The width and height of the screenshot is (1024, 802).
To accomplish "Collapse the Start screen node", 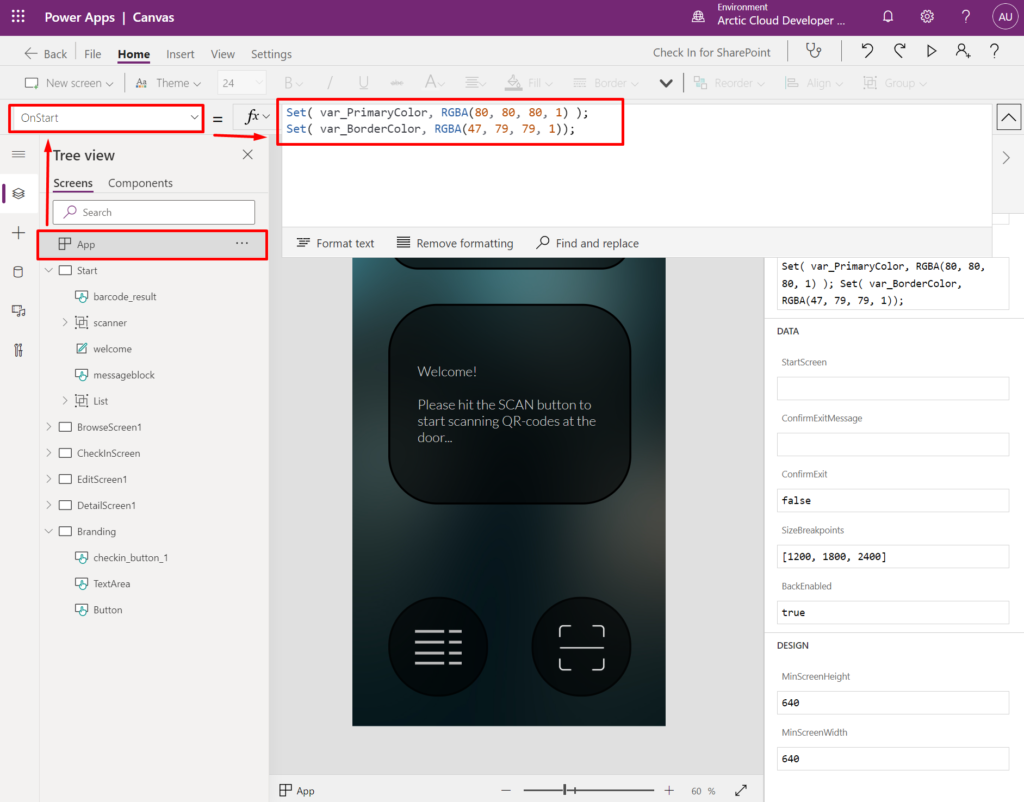I will 49,270.
